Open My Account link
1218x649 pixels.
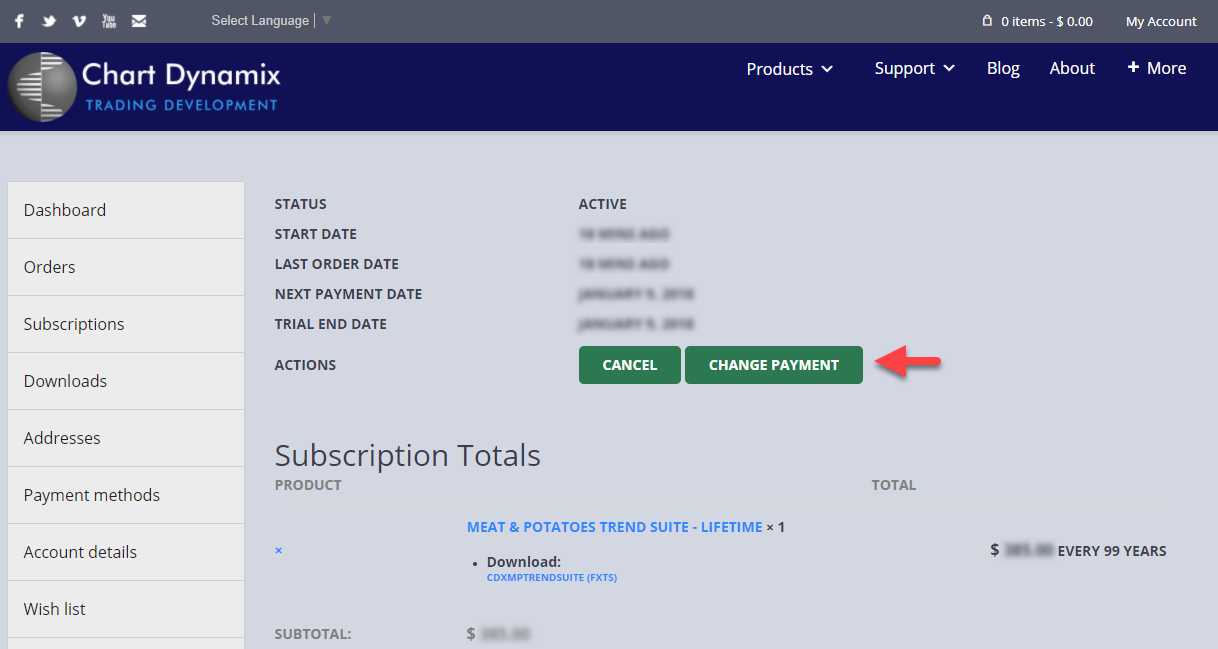click(x=1161, y=21)
